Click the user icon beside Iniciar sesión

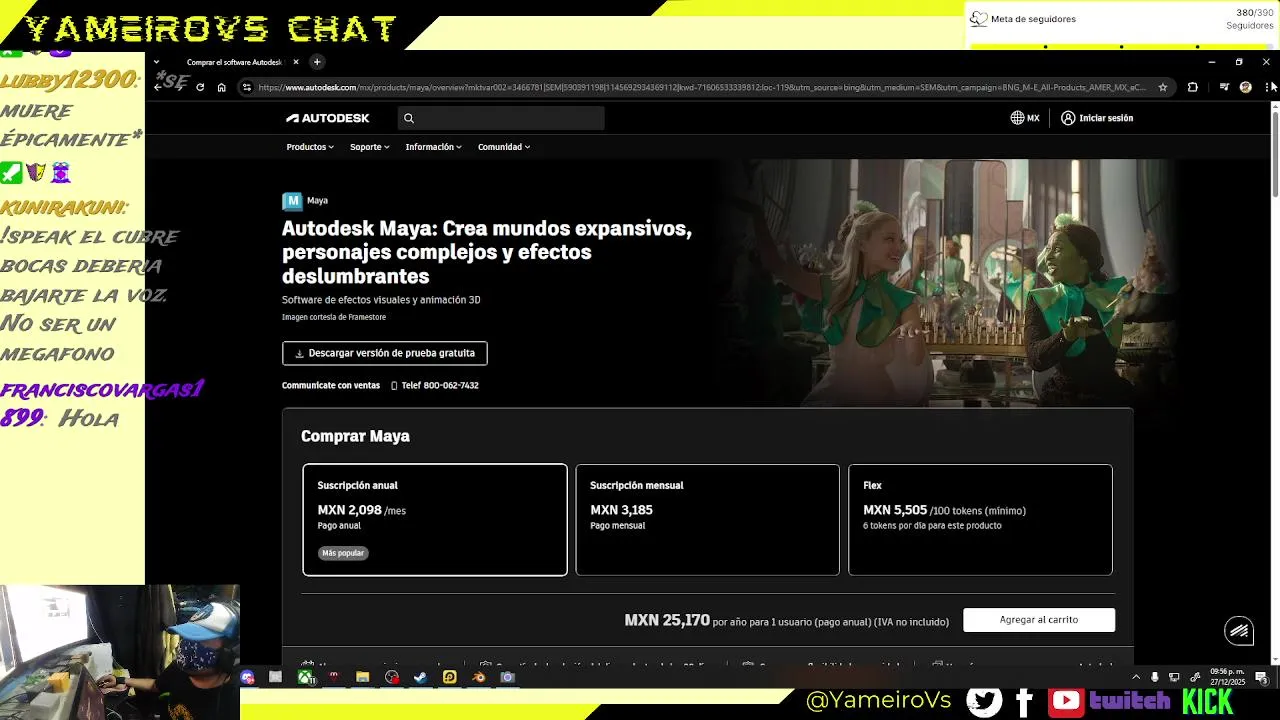click(1068, 118)
